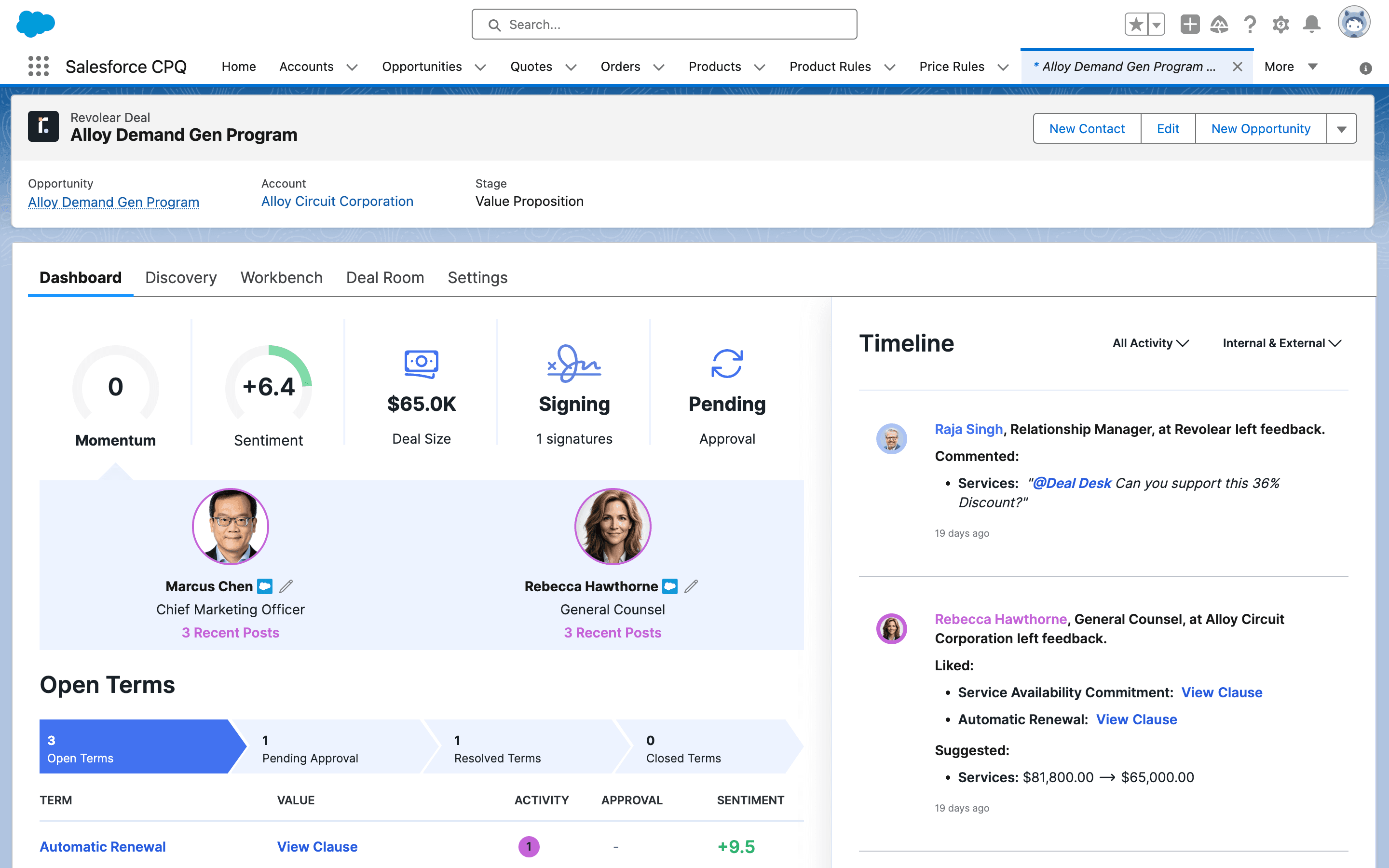Click the Pending approval refresh icon
This screenshot has height=868, width=1389.
point(727,364)
